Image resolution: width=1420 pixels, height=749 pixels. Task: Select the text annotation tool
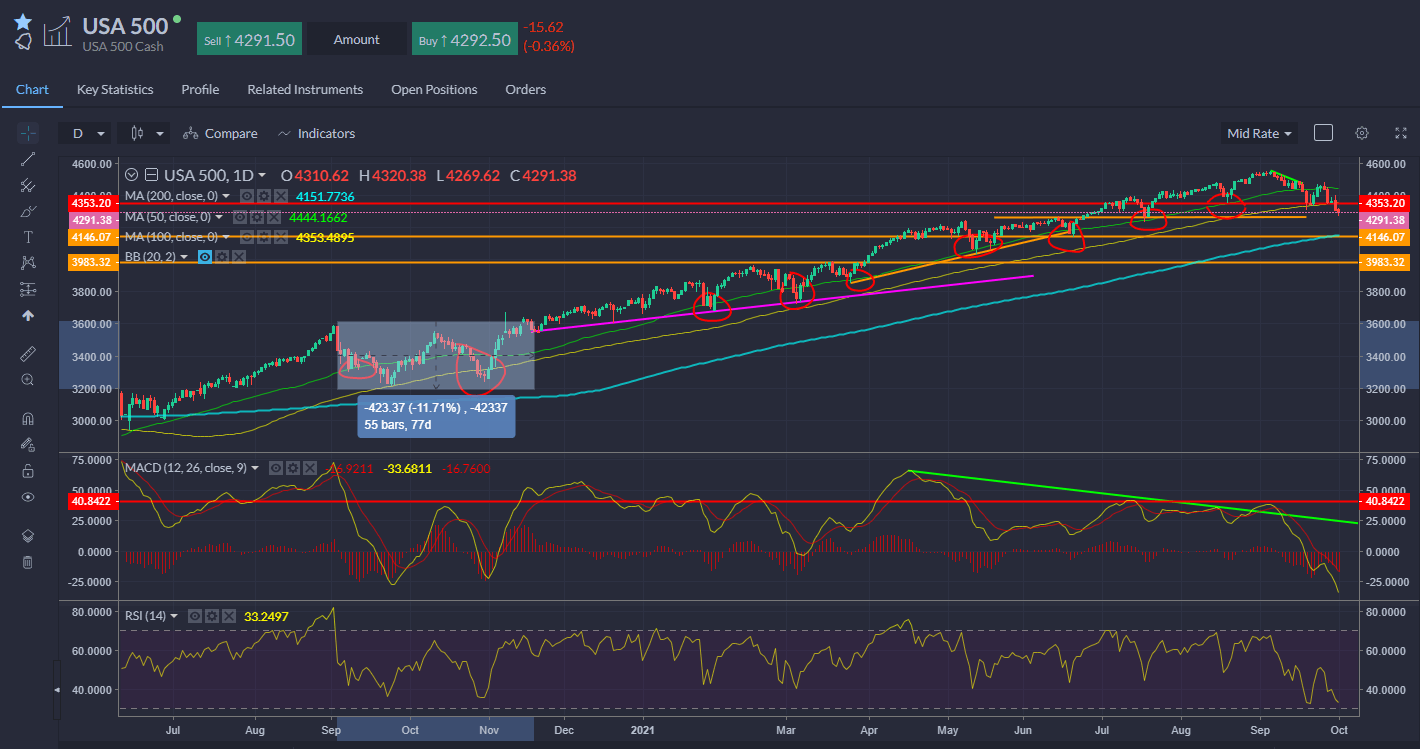pos(28,237)
